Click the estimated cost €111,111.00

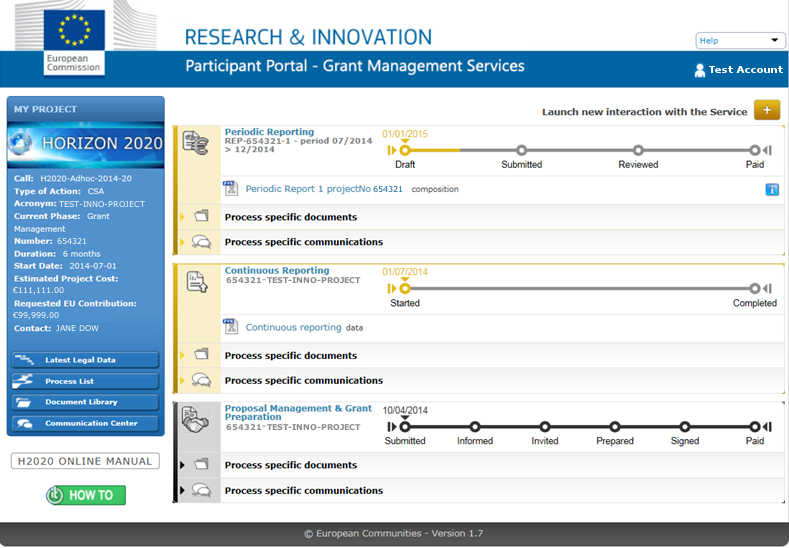tap(39, 290)
